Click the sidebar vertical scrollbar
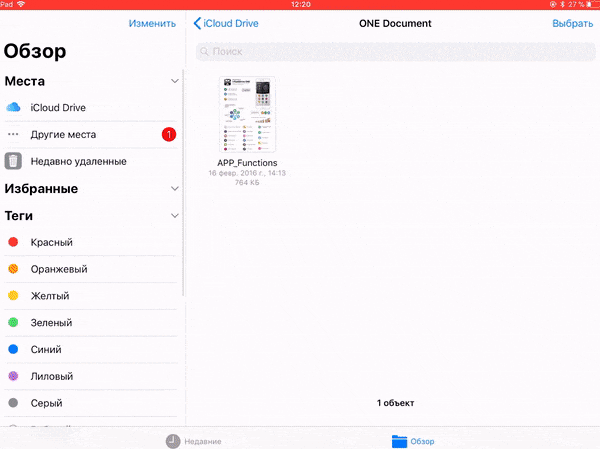Screen dimensions: 600x449 pos(183,183)
